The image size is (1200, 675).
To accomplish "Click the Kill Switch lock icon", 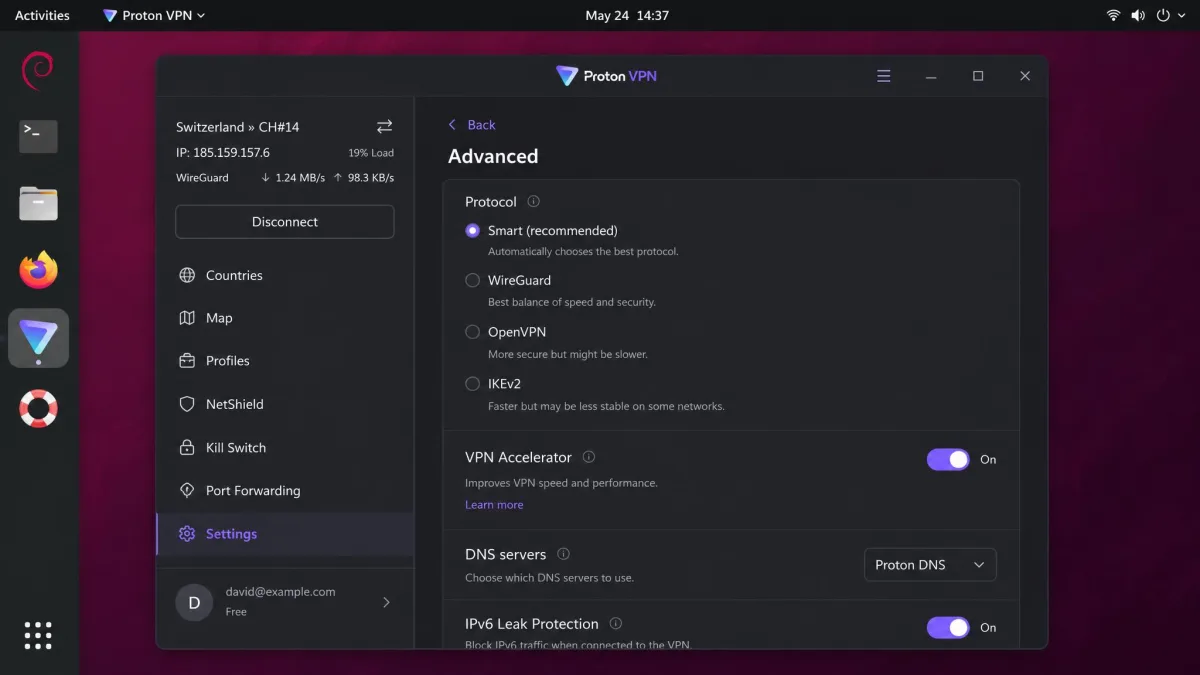I will pyautogui.click(x=187, y=448).
